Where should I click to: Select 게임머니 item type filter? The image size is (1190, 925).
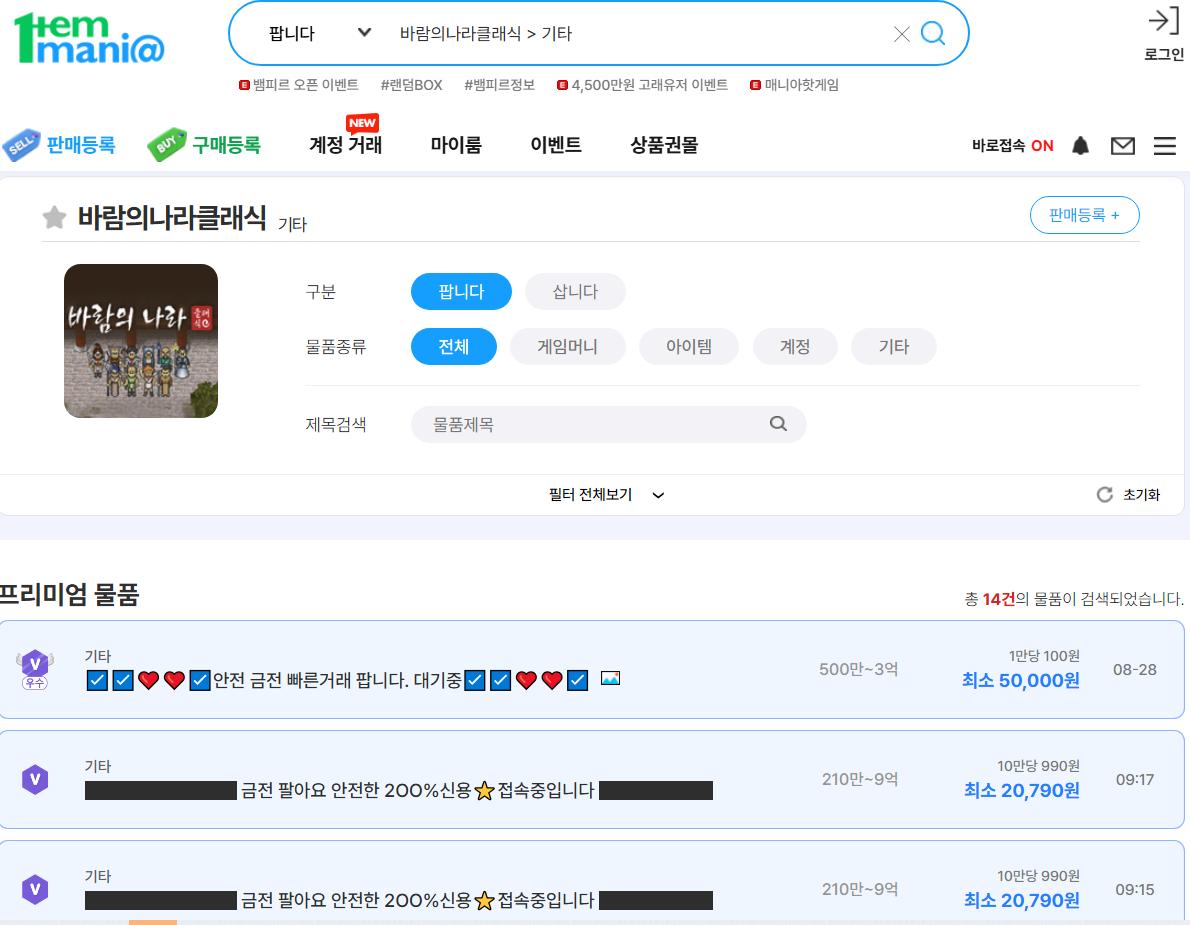[x=567, y=347]
